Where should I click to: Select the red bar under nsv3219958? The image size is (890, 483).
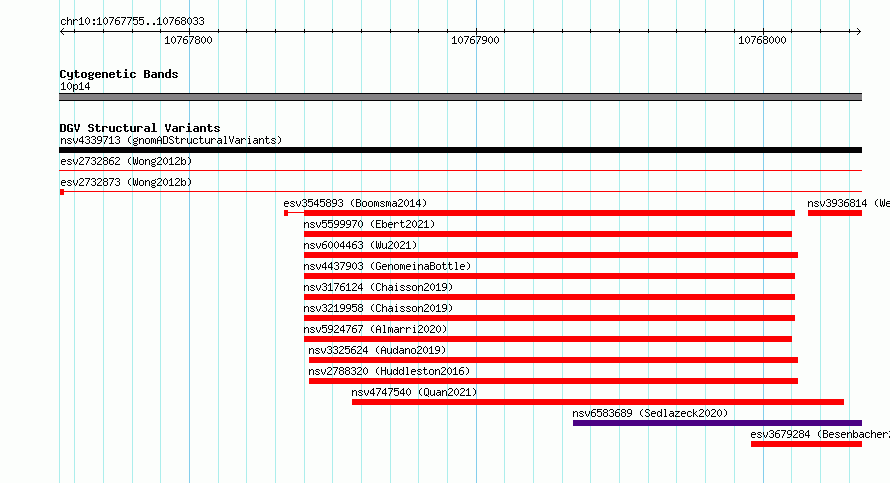coord(549,318)
